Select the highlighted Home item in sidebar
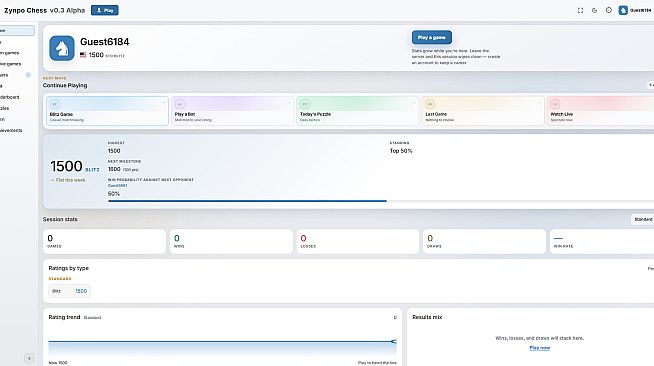 click(x=16, y=30)
